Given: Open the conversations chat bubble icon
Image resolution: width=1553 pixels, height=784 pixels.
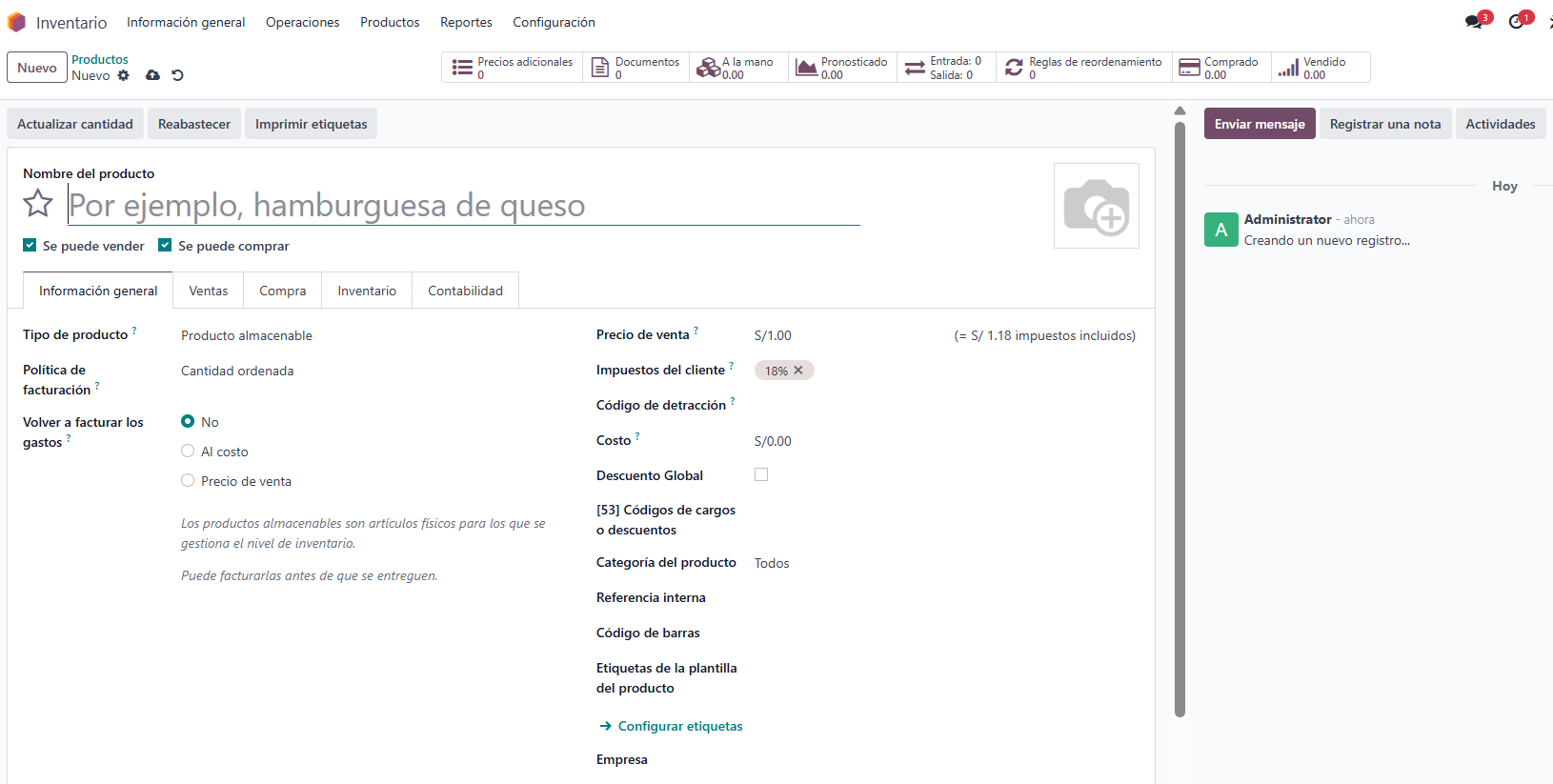Looking at the screenshot, I should (1474, 22).
